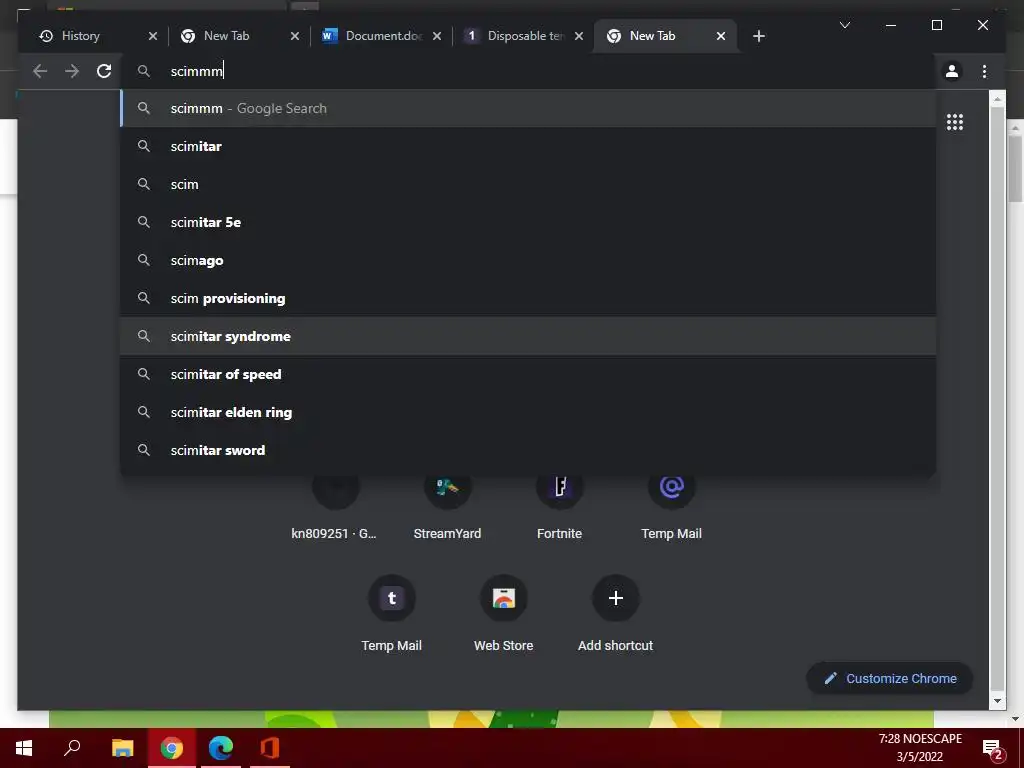Click the New Tab page scrollbar up arrow

coord(997,99)
